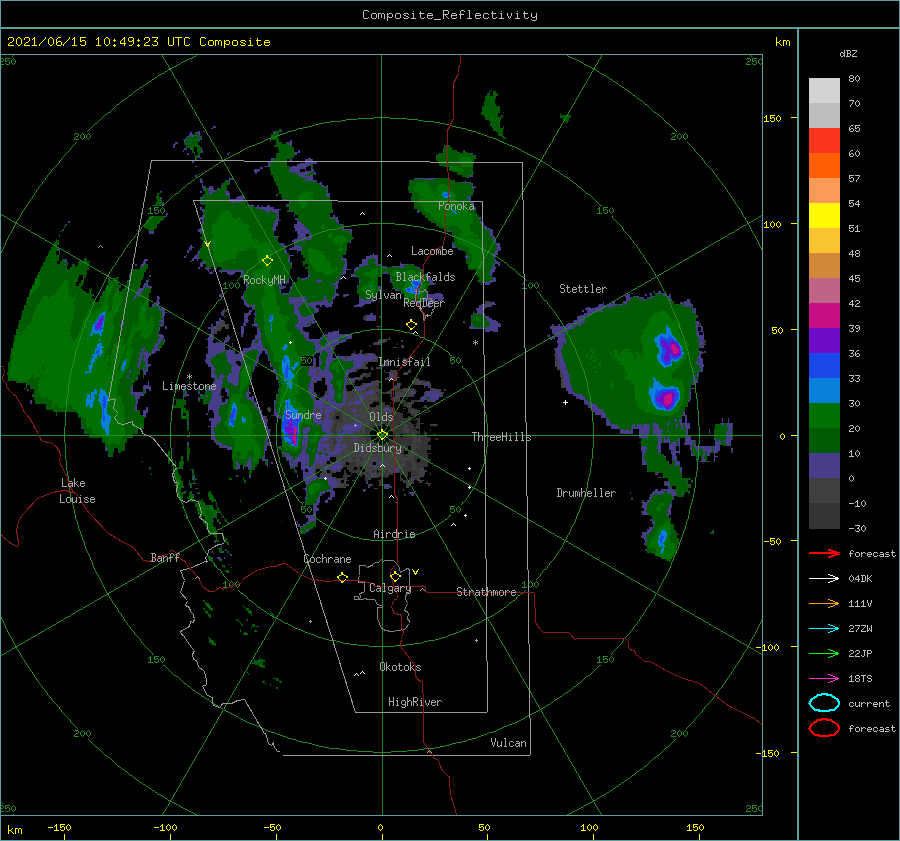900x841 pixels.
Task: Click the Innisfail town label
Action: (x=404, y=362)
